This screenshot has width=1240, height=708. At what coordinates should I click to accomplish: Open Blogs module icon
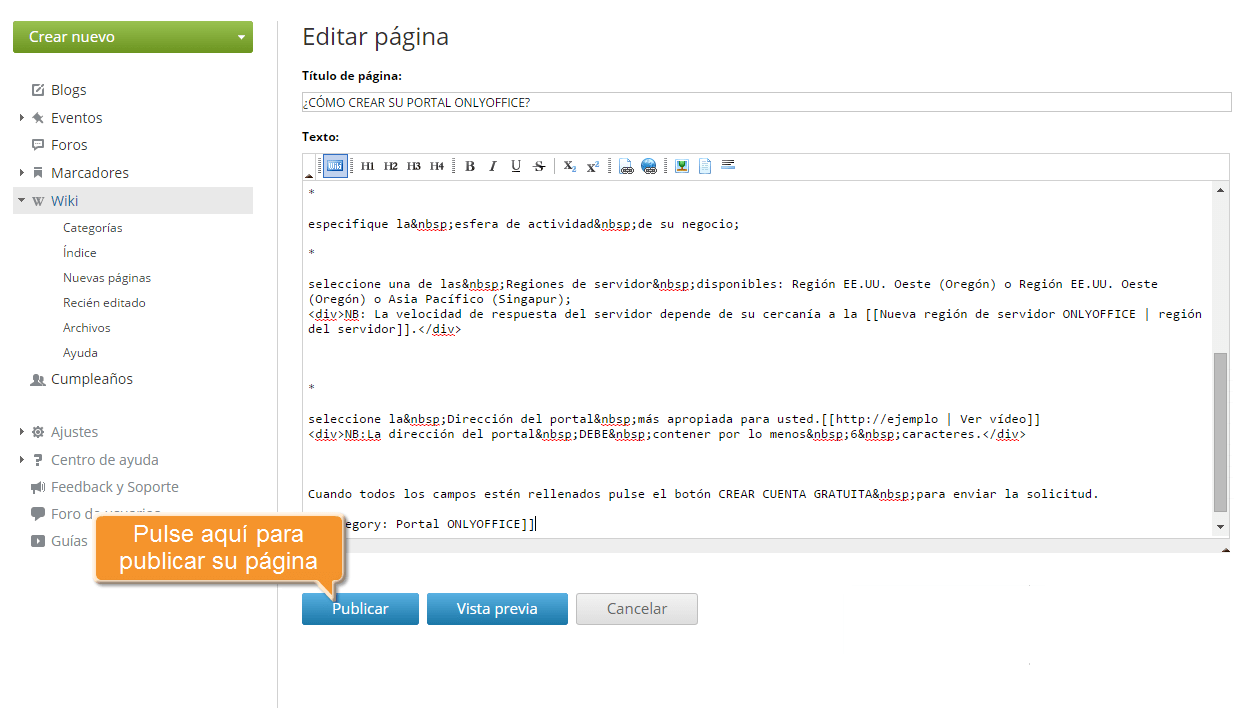[38, 90]
